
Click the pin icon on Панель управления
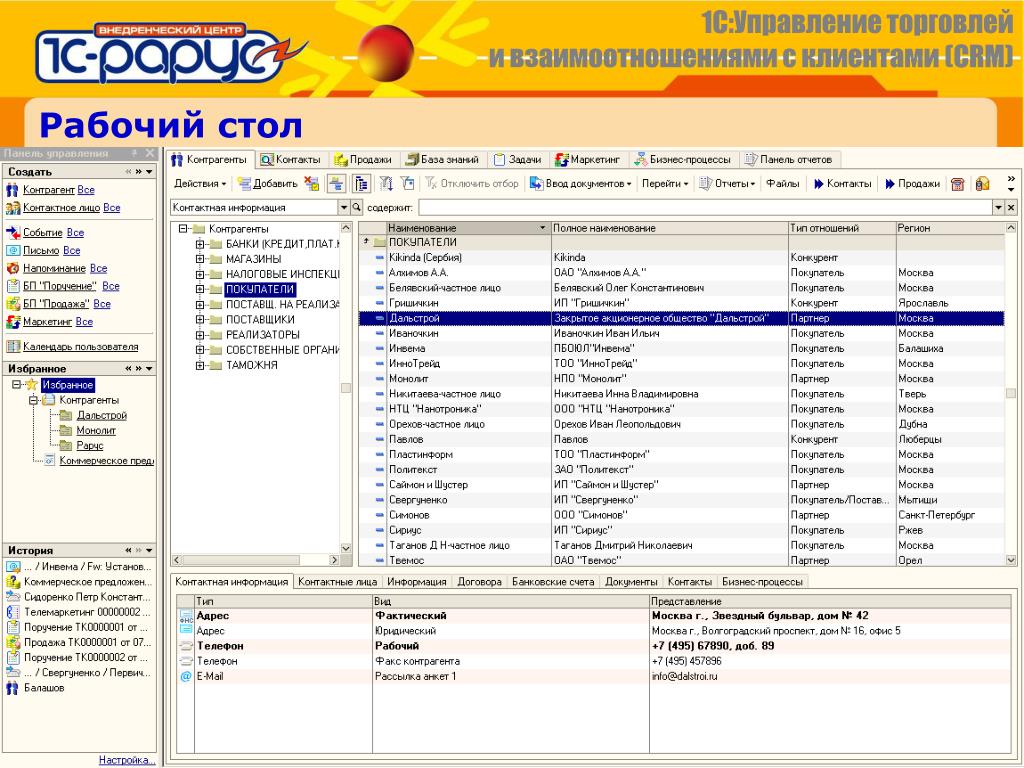click(x=135, y=153)
